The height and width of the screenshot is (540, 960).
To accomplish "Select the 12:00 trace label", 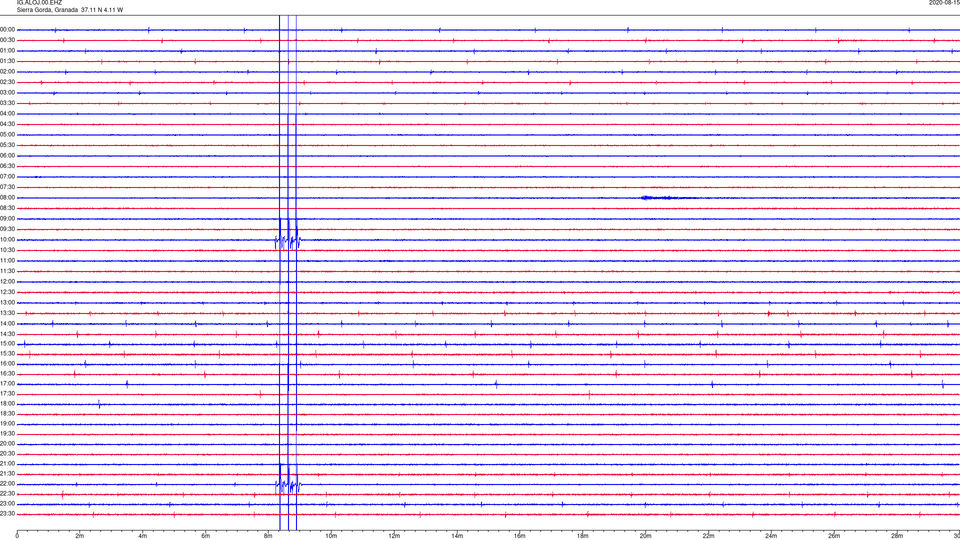I will (7, 282).
